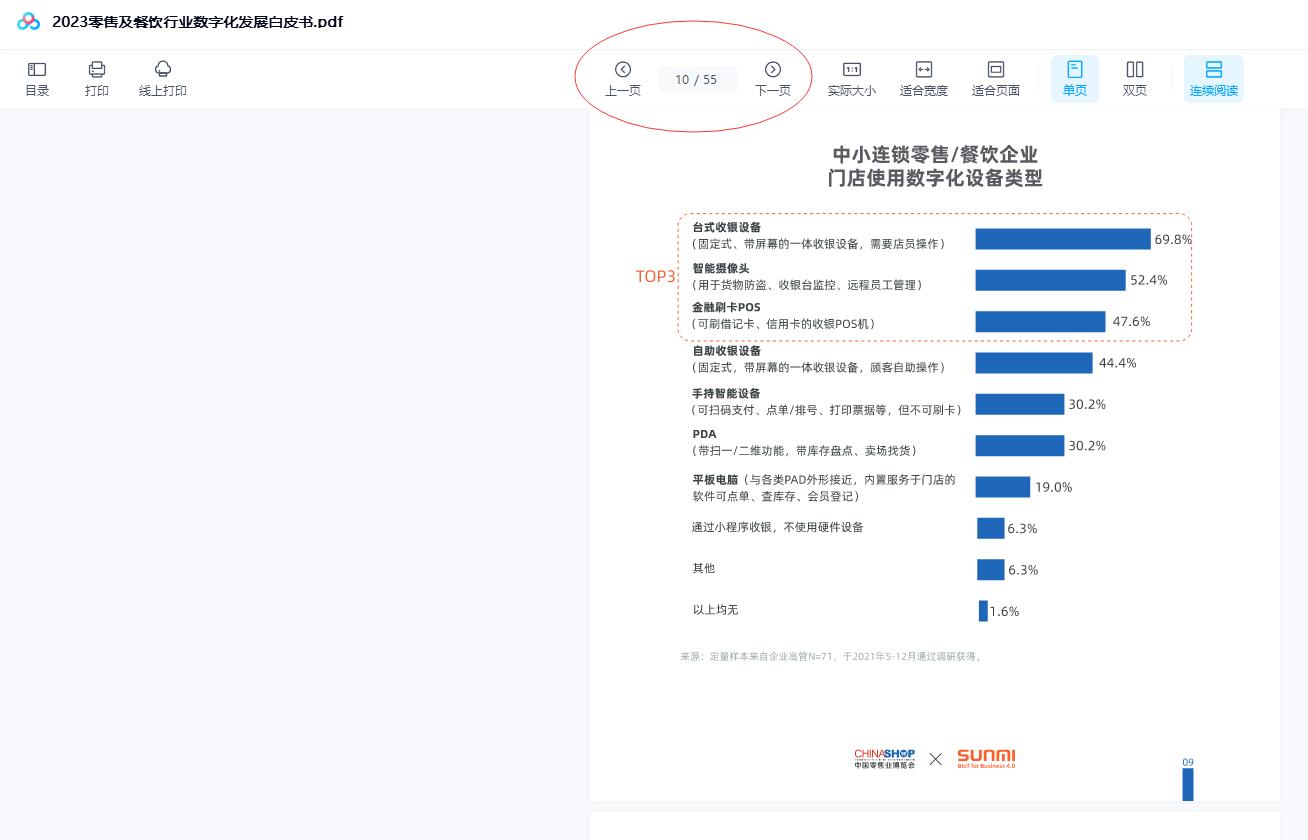
Task: Click the orange TOP3 label
Action: (655, 277)
